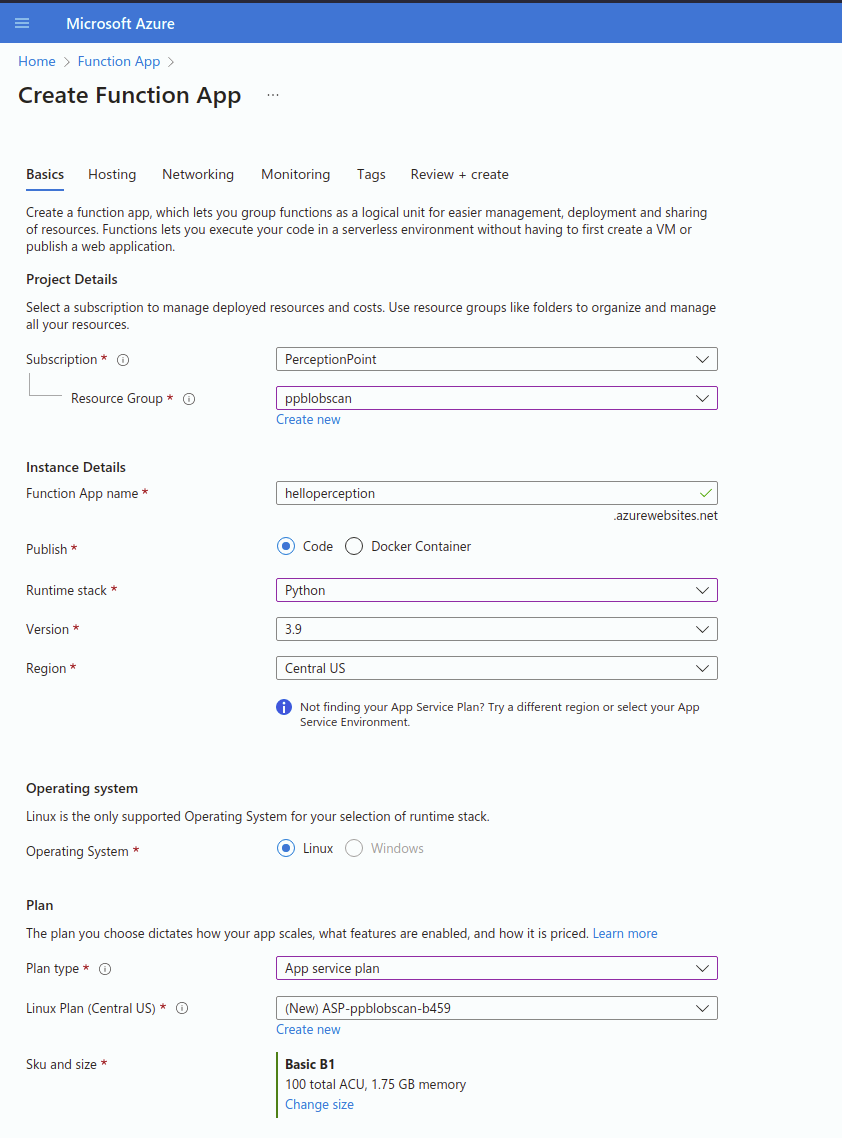The width and height of the screenshot is (842, 1138).
Task: Click the blue App Service Plan info icon
Action: pos(284,708)
